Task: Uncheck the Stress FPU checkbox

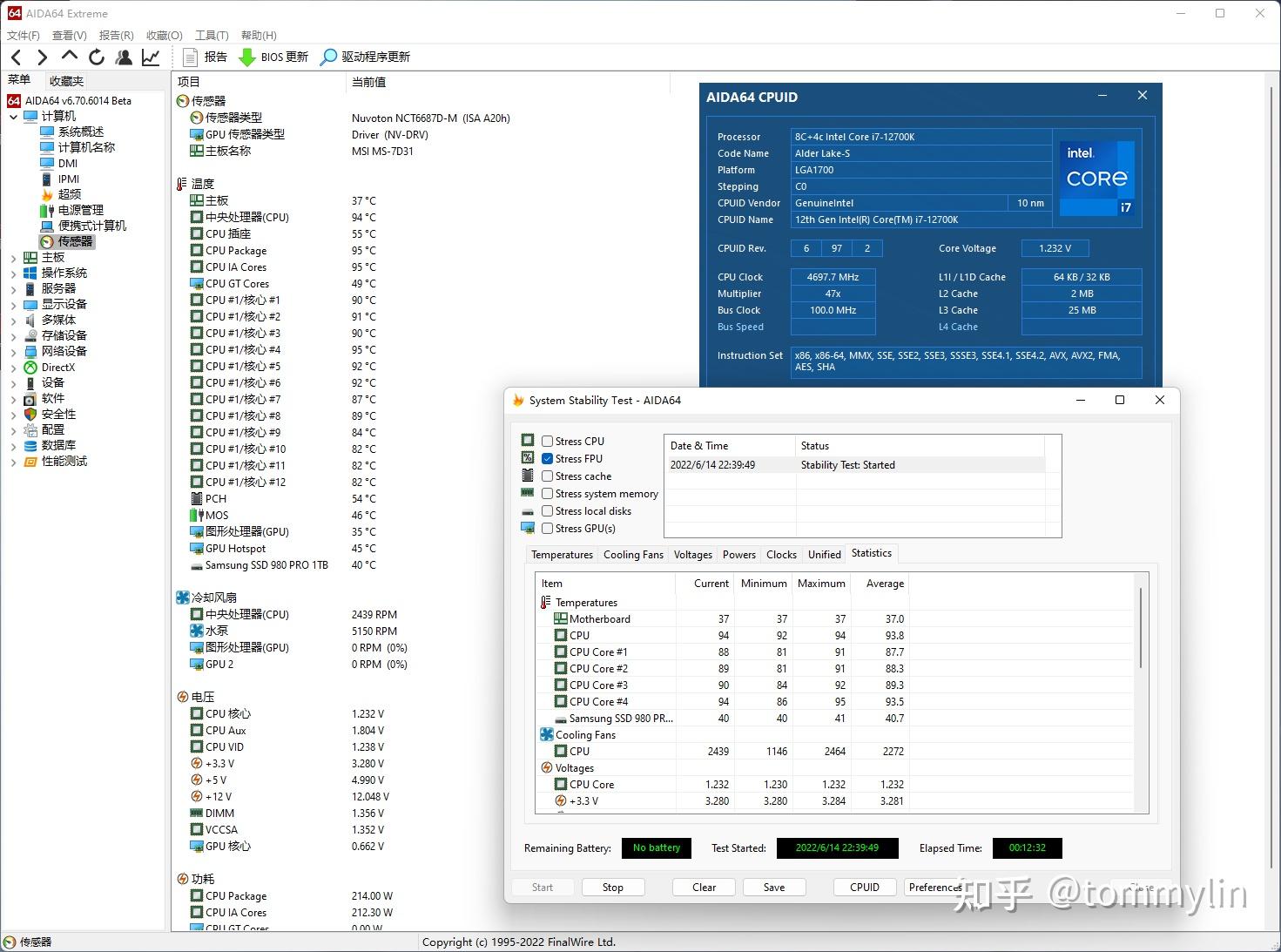Action: pyautogui.click(x=548, y=459)
